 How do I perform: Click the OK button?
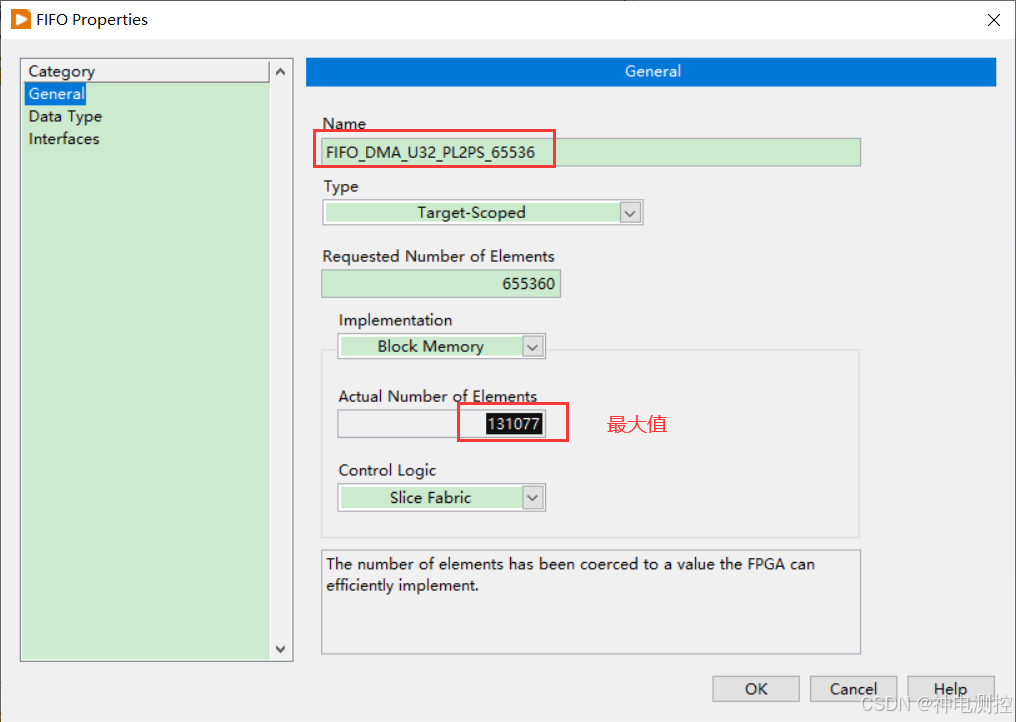pyautogui.click(x=756, y=688)
